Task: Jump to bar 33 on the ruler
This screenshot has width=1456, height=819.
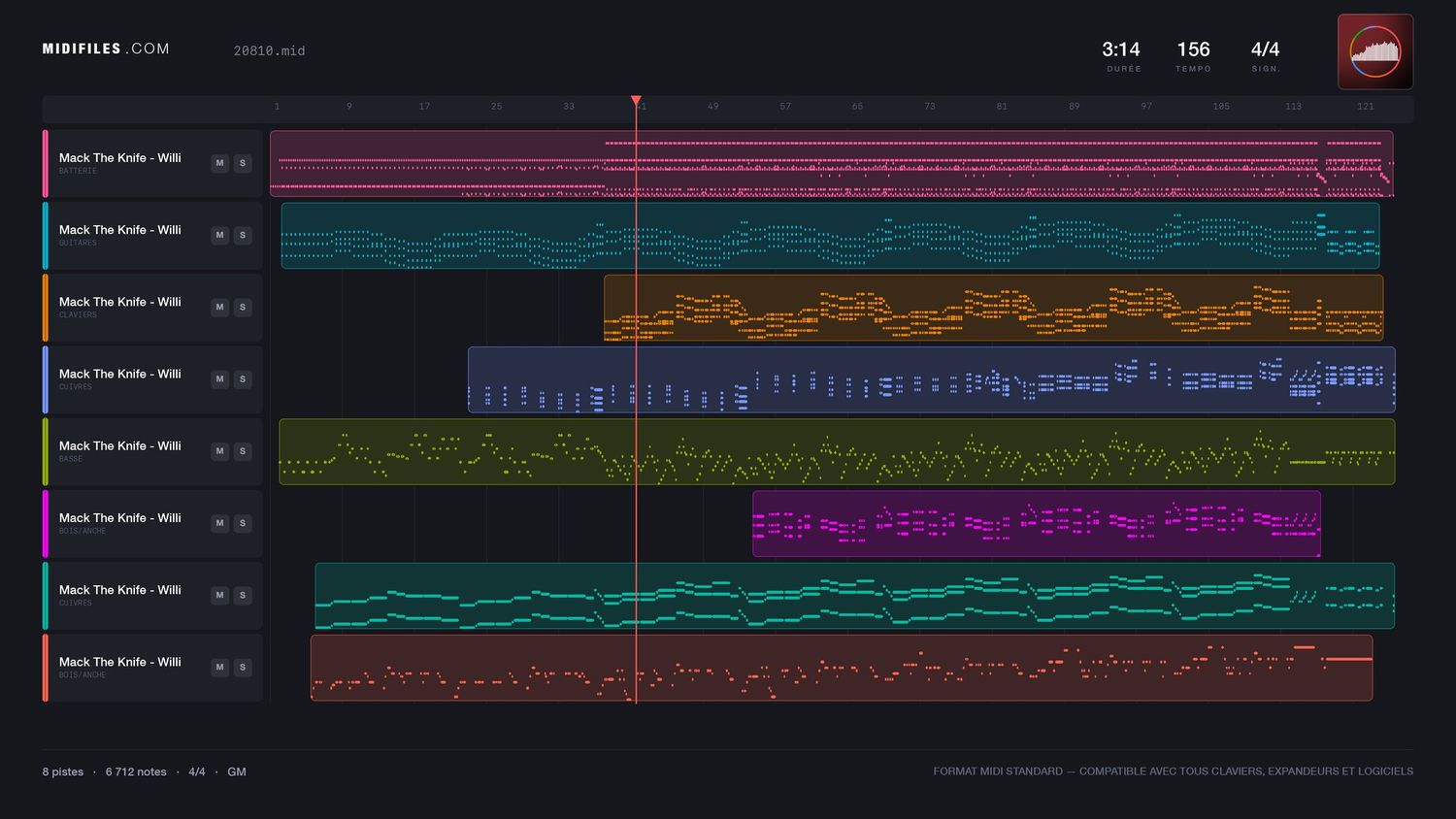Action: pos(569,107)
